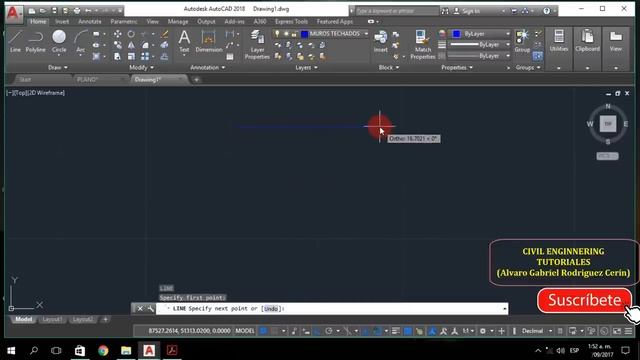The height and width of the screenshot is (360, 640).
Task: Start the Text tool
Action: pos(184,42)
